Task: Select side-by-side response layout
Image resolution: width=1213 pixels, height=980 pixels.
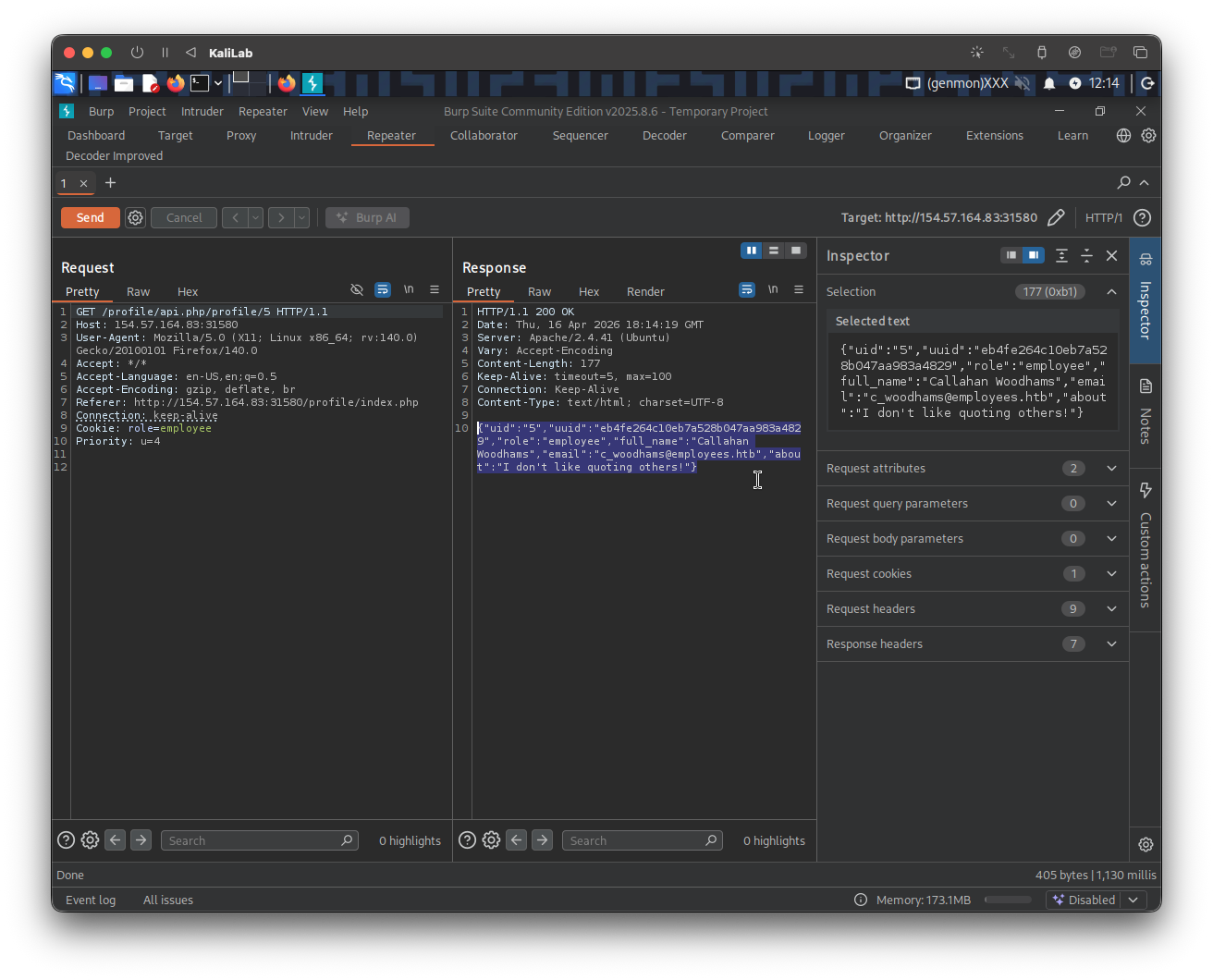Action: pos(752,251)
